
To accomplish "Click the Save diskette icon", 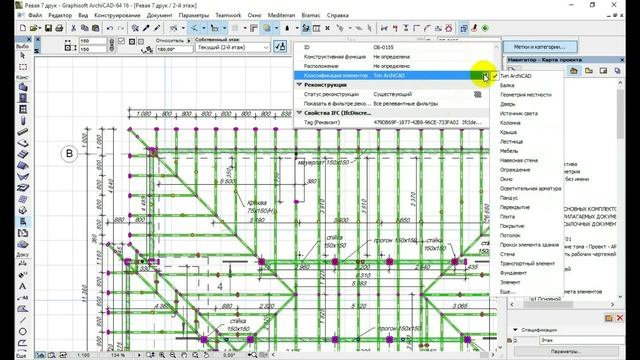I will (48, 28).
